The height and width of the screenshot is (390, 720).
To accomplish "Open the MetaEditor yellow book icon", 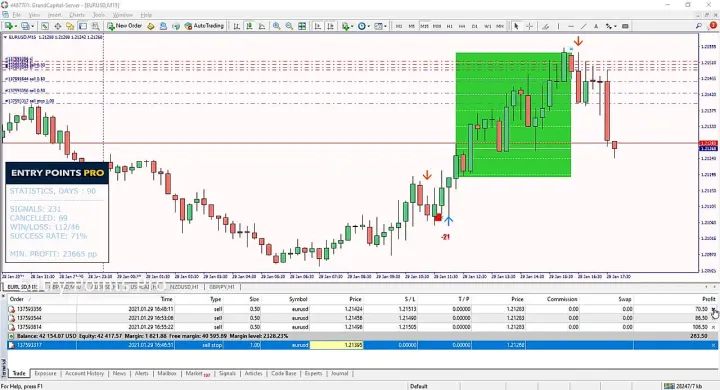I will pos(151,26).
